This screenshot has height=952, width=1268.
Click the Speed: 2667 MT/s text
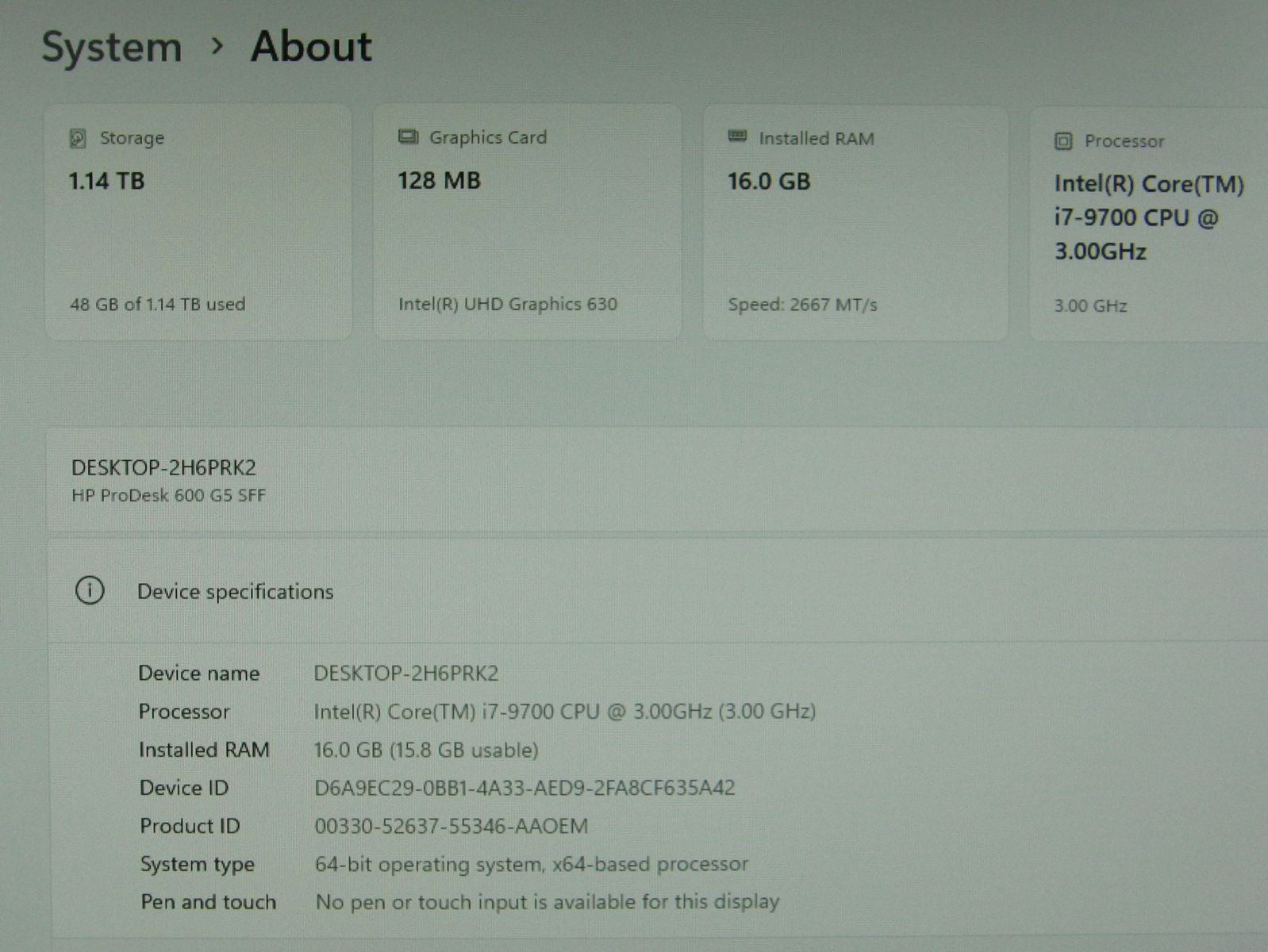pos(802,305)
